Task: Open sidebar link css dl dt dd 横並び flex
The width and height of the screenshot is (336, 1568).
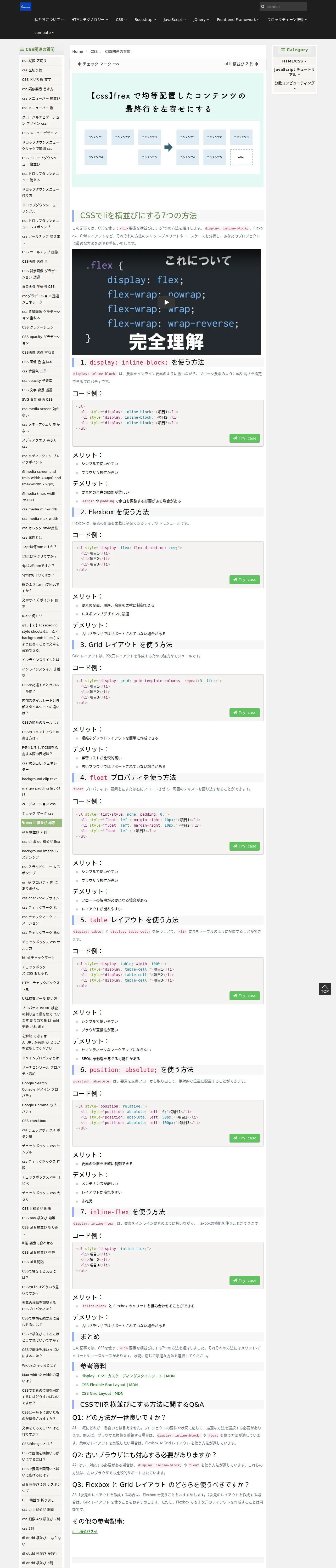Action: (x=41, y=842)
